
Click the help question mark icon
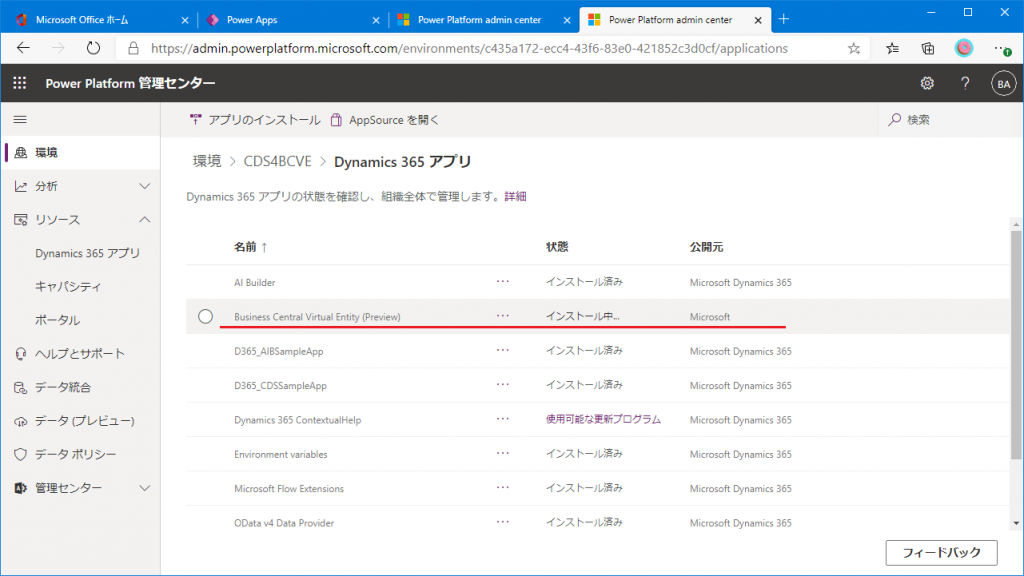pyautogui.click(x=965, y=83)
